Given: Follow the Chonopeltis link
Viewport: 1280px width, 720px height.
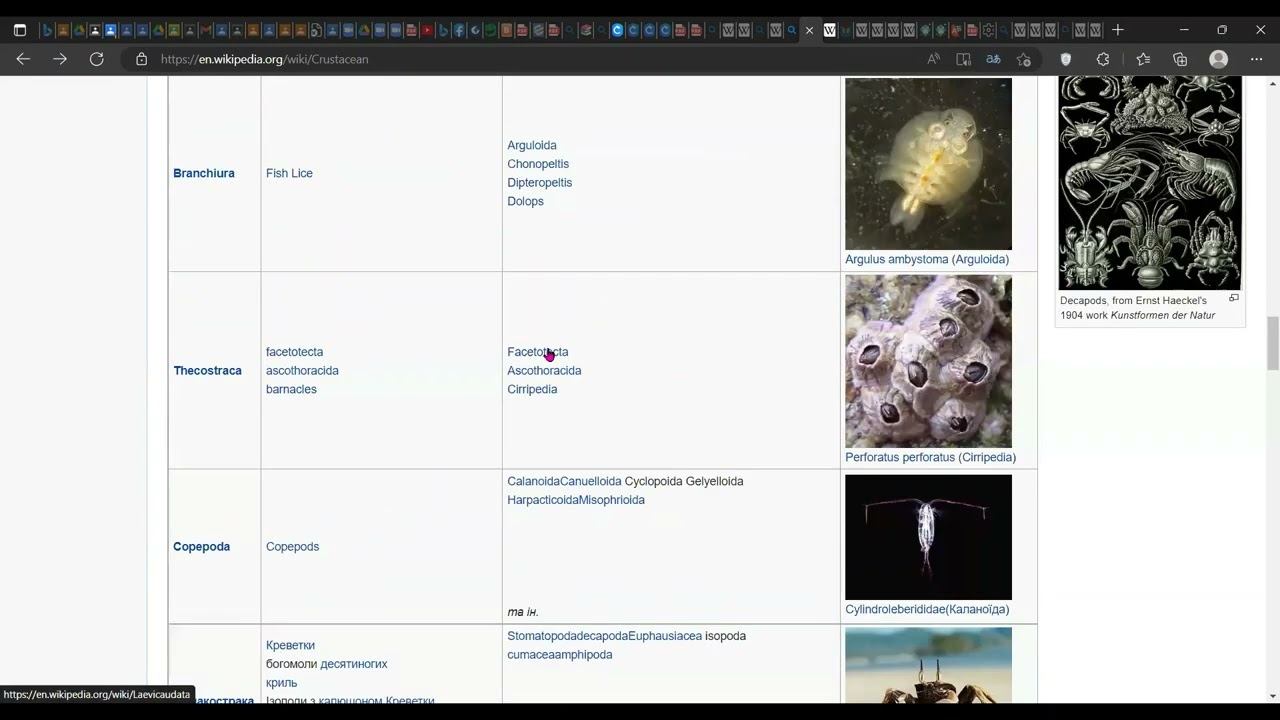Looking at the screenshot, I should click(x=538, y=164).
